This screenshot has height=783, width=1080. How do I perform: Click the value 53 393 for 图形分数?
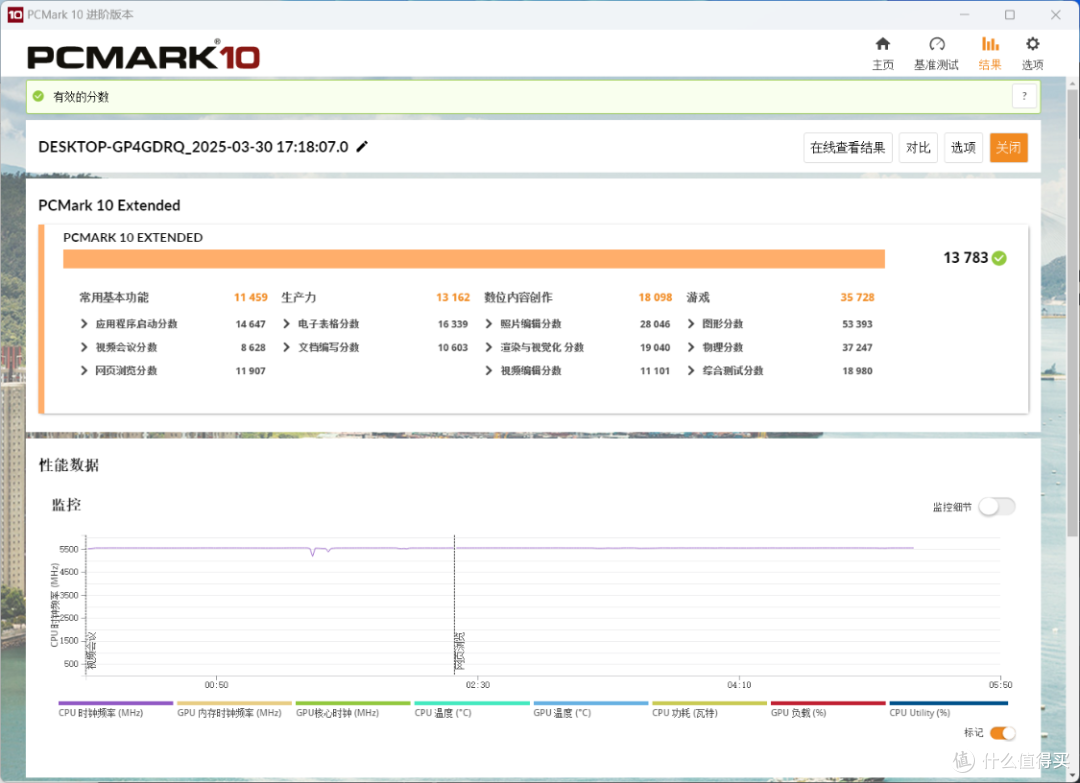tap(857, 324)
